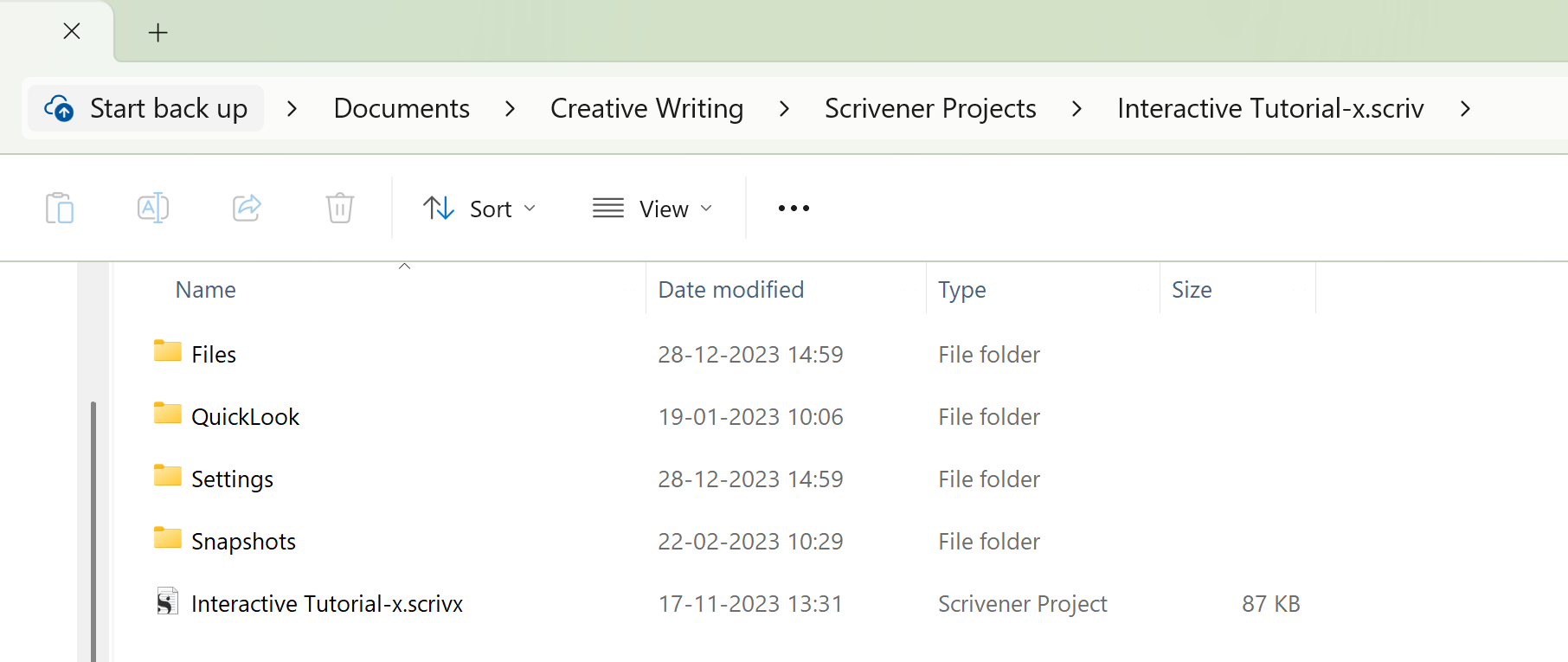Screen dimensions: 1568x662
Task: Close the current Explorer tab
Action: point(72,31)
